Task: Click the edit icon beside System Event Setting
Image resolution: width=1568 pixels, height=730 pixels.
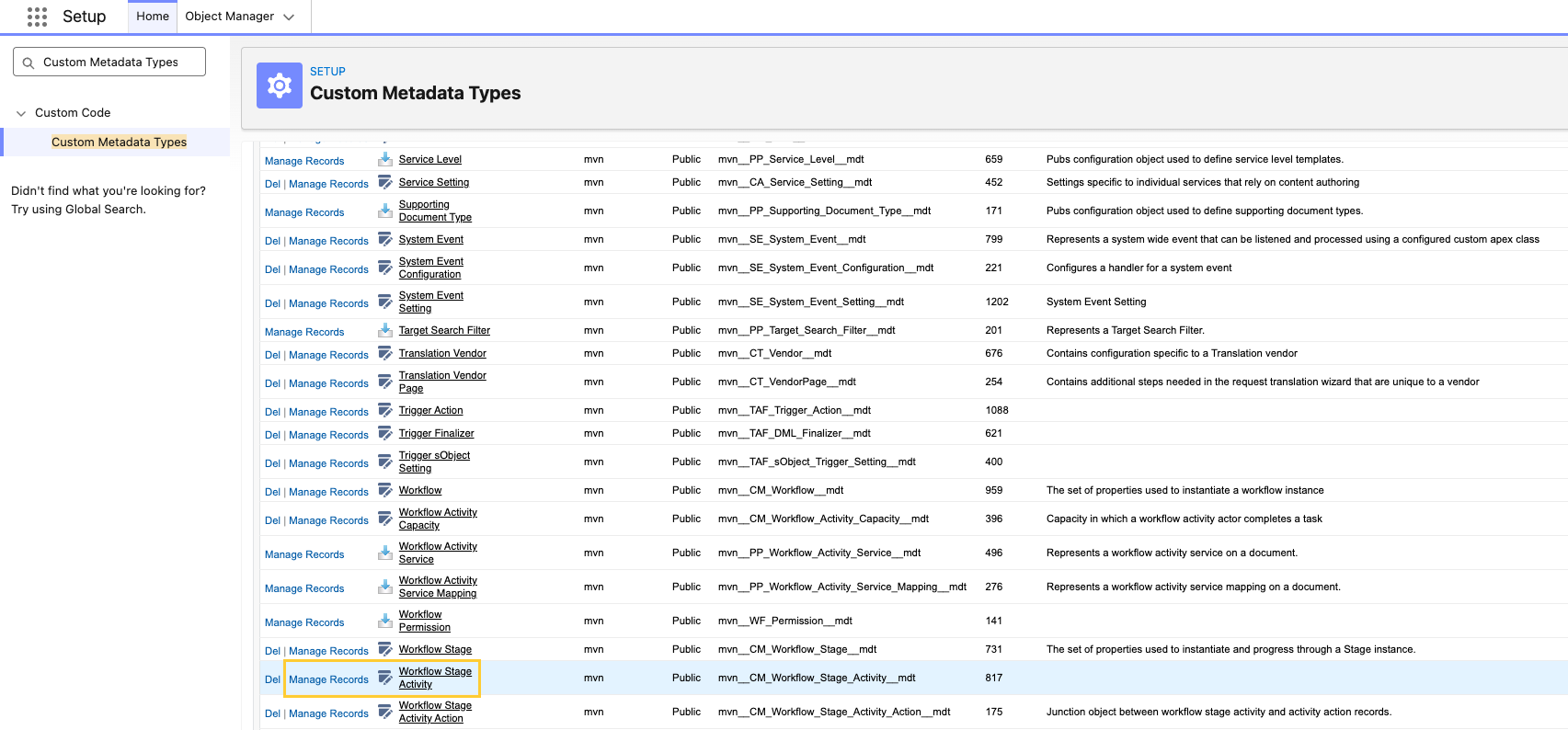Action: point(385,302)
